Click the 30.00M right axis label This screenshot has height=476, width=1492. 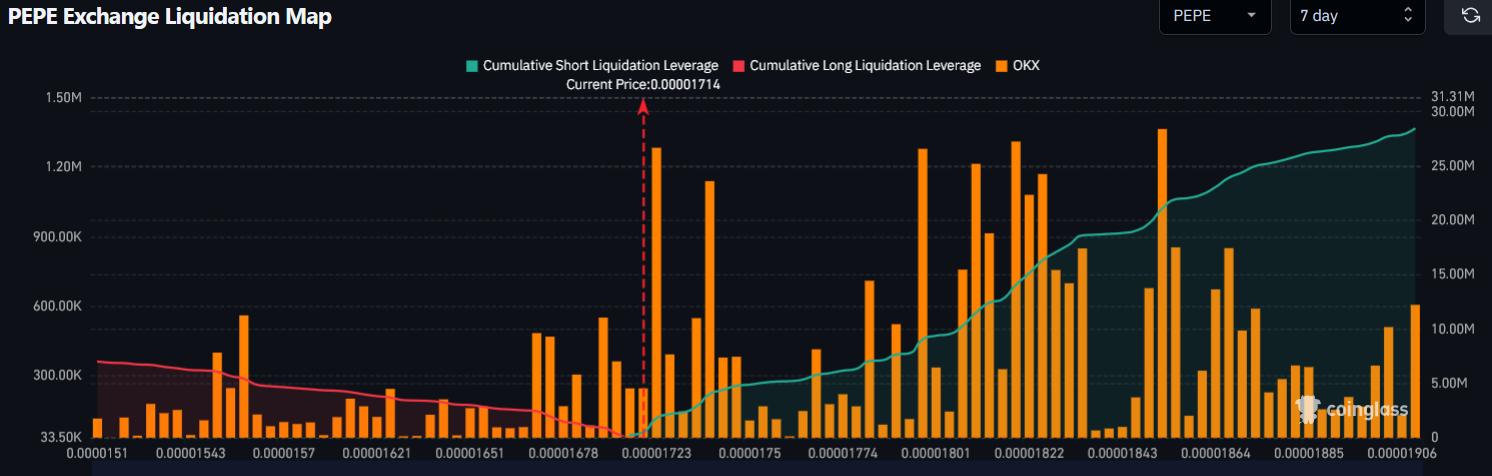(x=1453, y=111)
